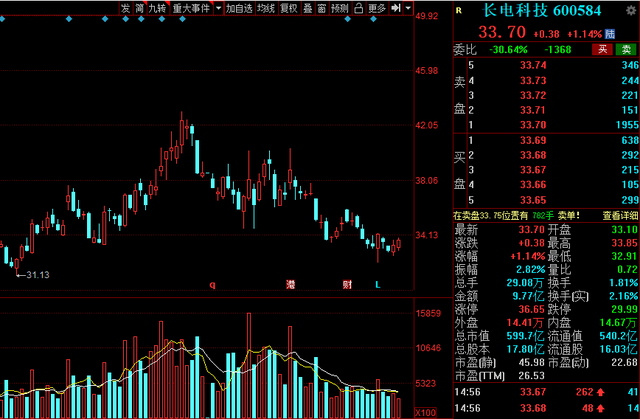Click the green 卖 sell button

pos(626,49)
